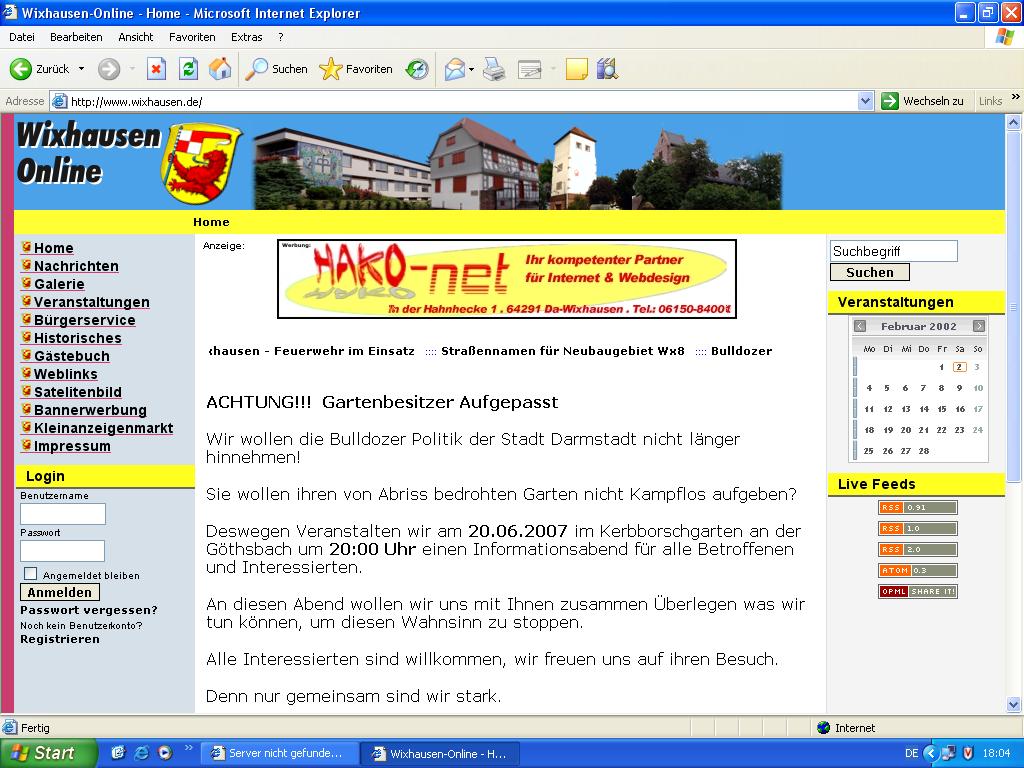The image size is (1024, 768).
Task: Click the Print toolbar icon
Action: 494,69
